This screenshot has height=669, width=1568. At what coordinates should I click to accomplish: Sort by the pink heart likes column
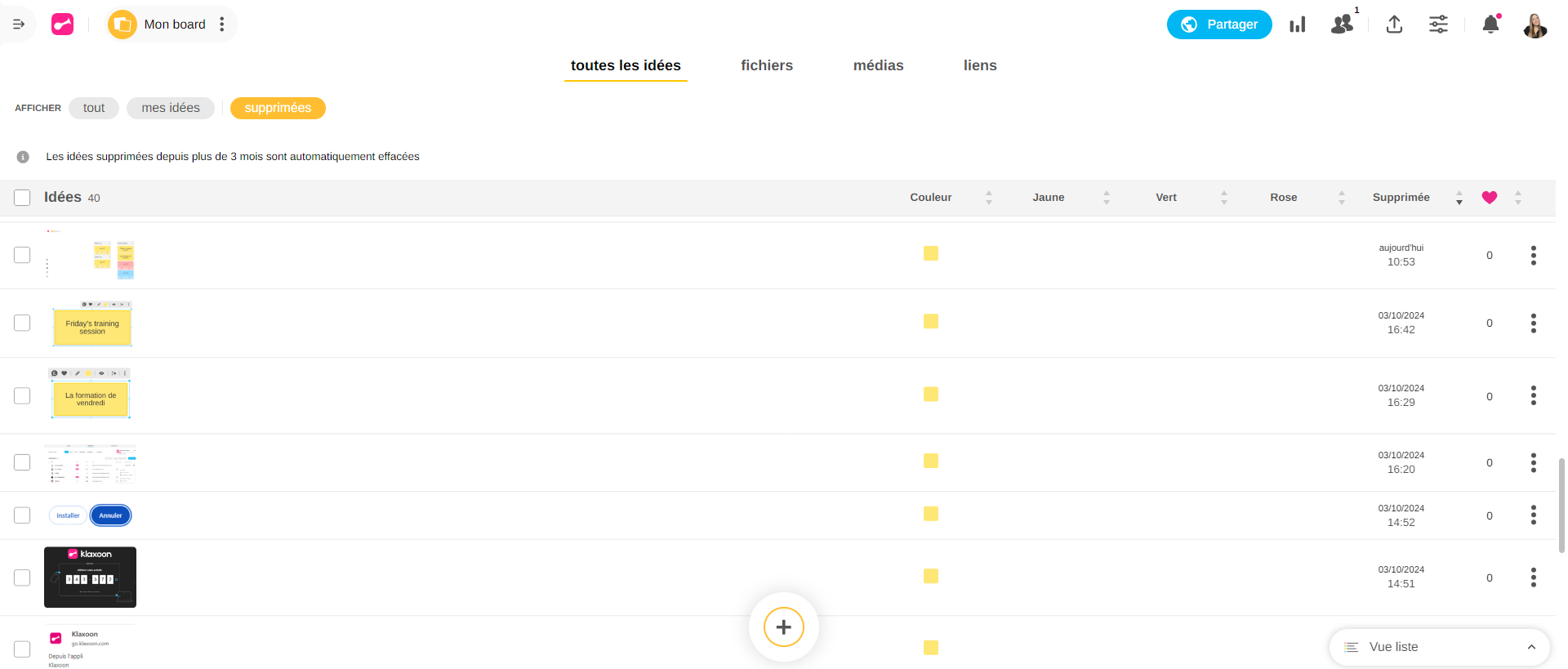tap(1490, 198)
